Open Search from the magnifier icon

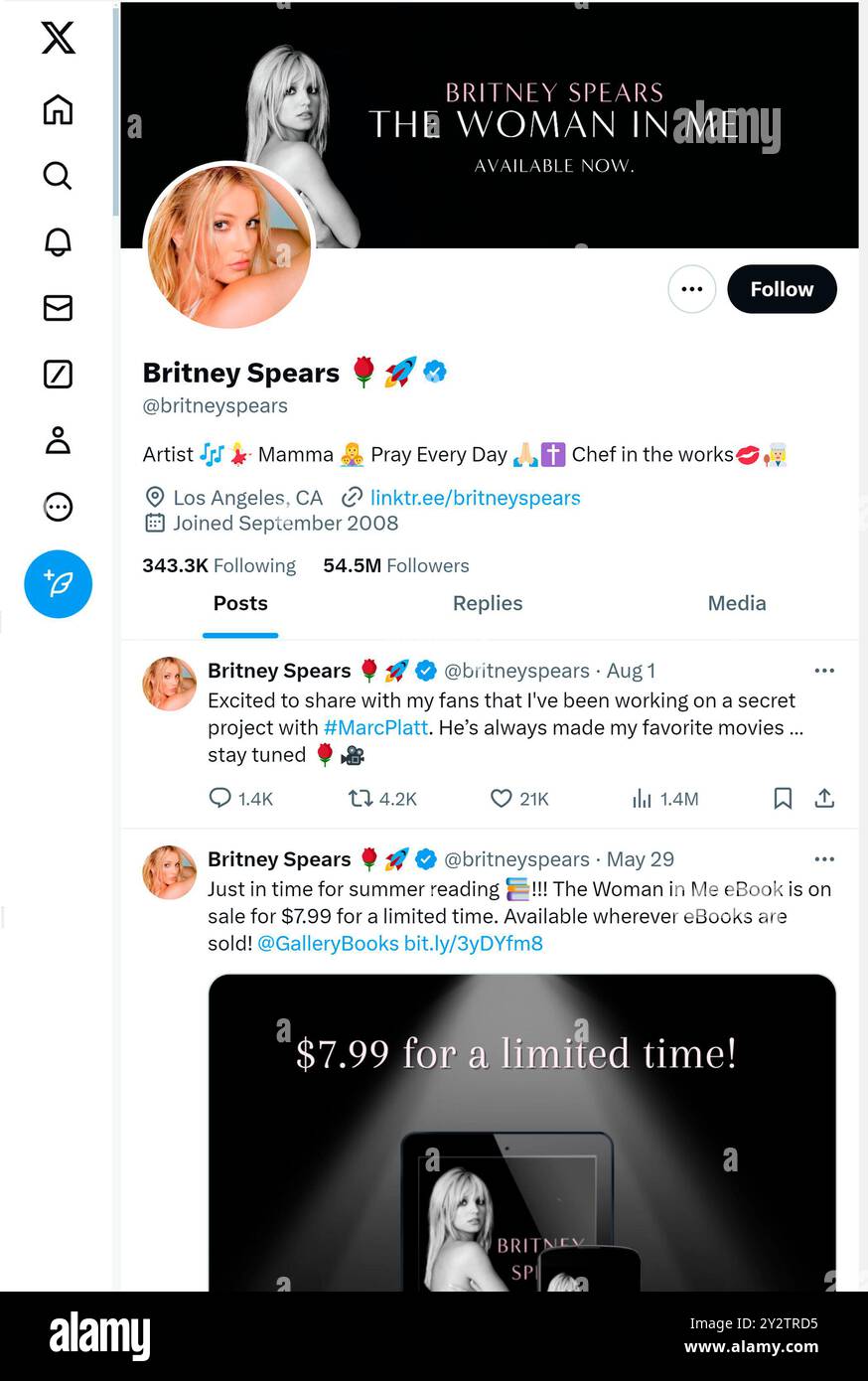coord(58,176)
